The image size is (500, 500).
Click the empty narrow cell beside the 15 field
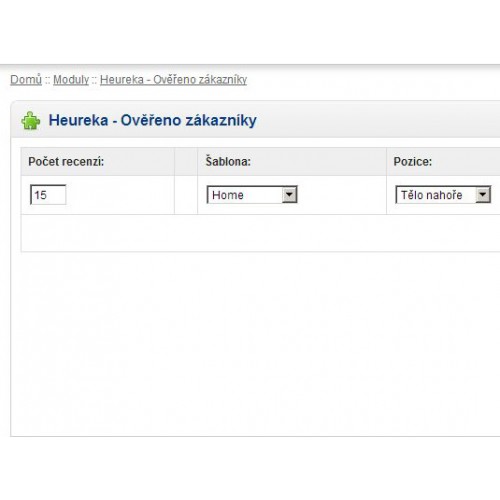click(x=186, y=195)
